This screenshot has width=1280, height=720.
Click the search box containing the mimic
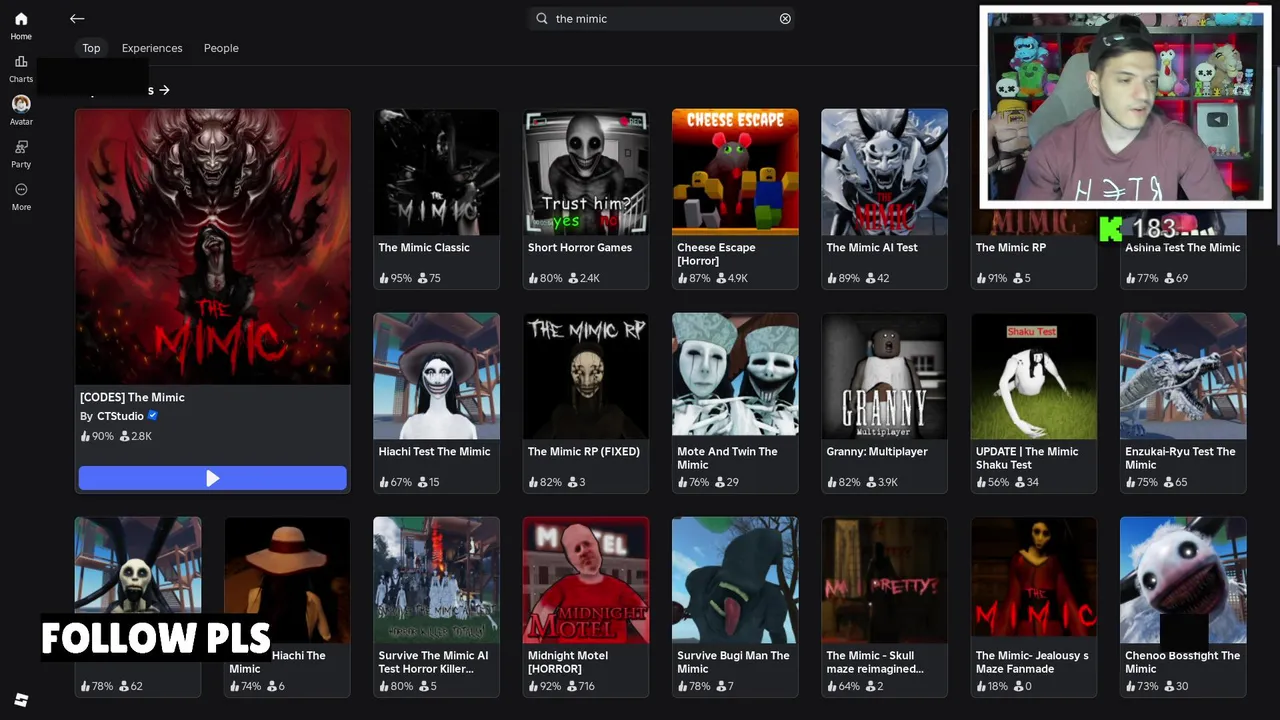(x=662, y=18)
